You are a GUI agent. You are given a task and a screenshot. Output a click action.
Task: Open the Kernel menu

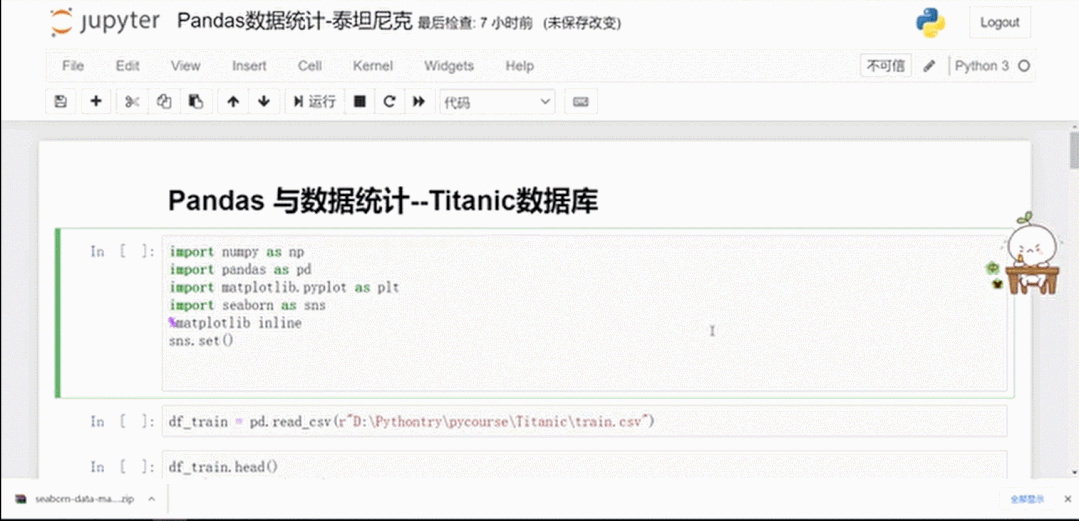[x=373, y=66]
